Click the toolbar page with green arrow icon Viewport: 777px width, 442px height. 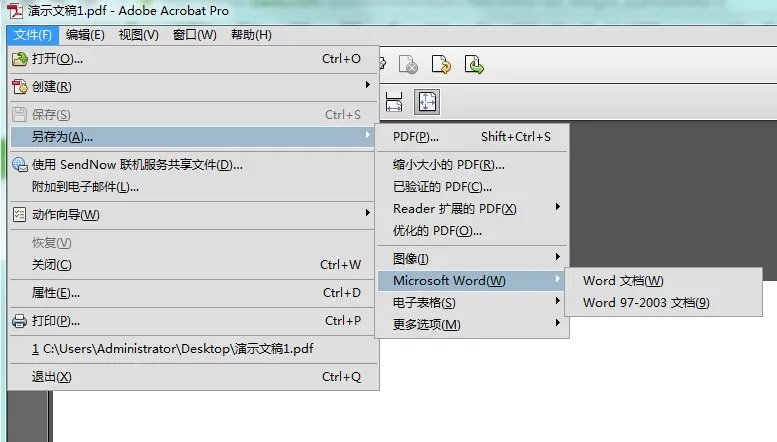tap(474, 64)
